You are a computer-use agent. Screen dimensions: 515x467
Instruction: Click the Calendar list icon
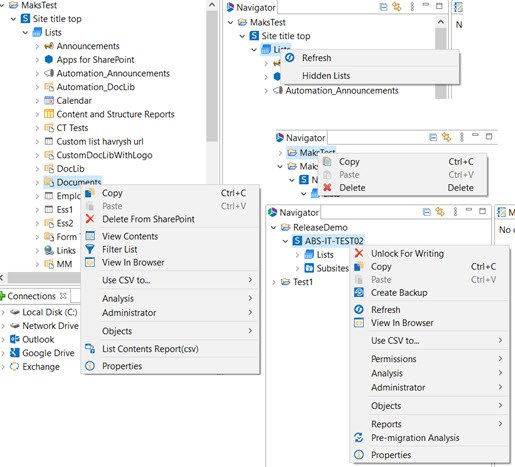[x=49, y=101]
